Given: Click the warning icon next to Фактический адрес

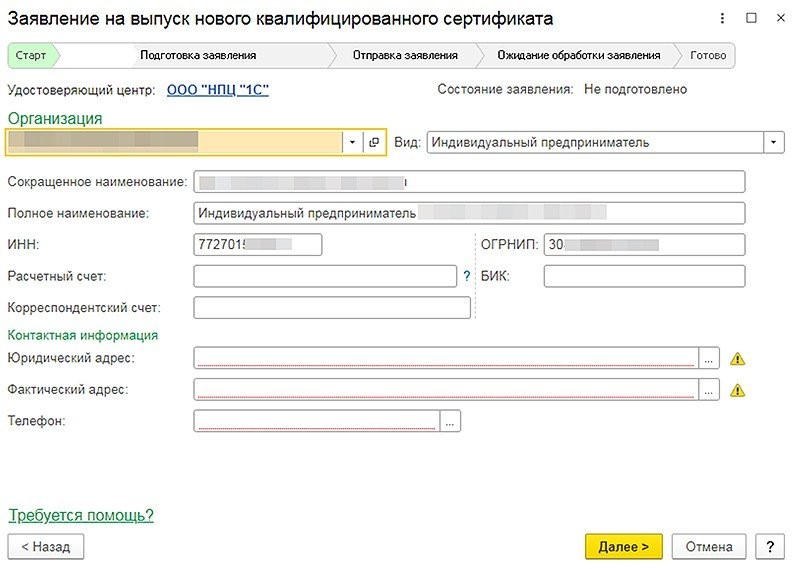Looking at the screenshot, I should (x=739, y=390).
